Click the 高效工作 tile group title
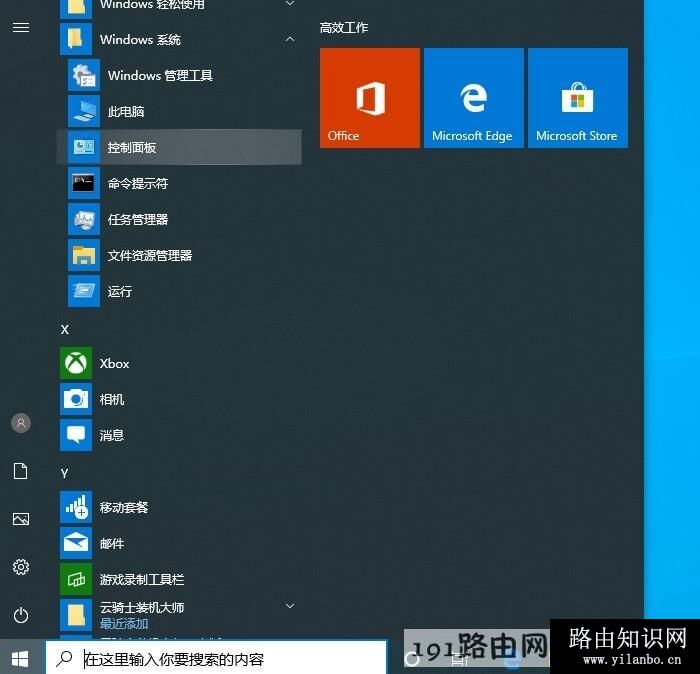Viewport: 700px width, 674px height. click(x=344, y=28)
